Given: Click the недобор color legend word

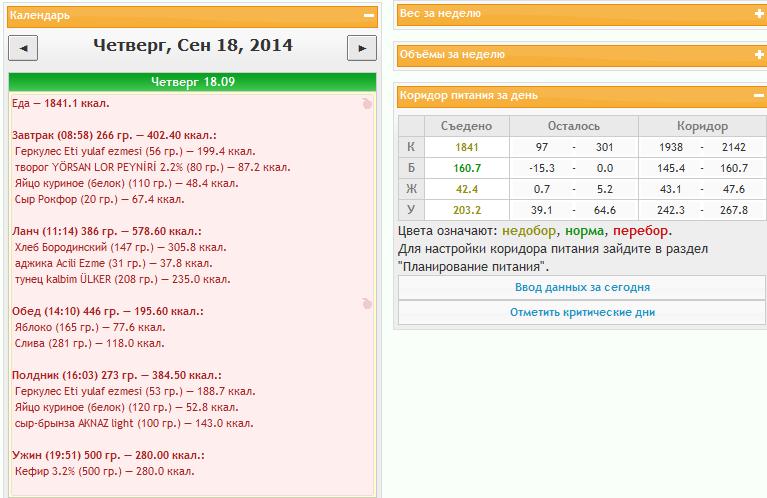Looking at the screenshot, I should [529, 231].
